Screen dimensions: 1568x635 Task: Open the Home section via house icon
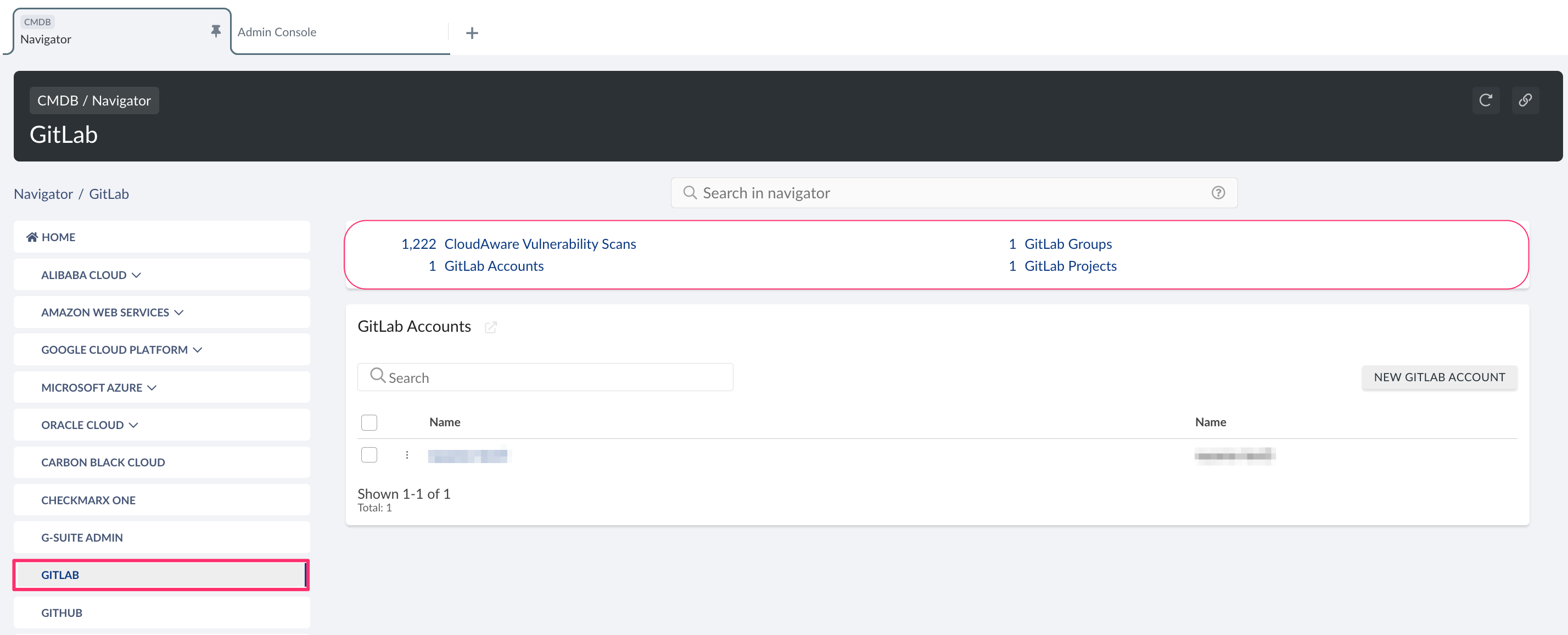pyautogui.click(x=32, y=236)
